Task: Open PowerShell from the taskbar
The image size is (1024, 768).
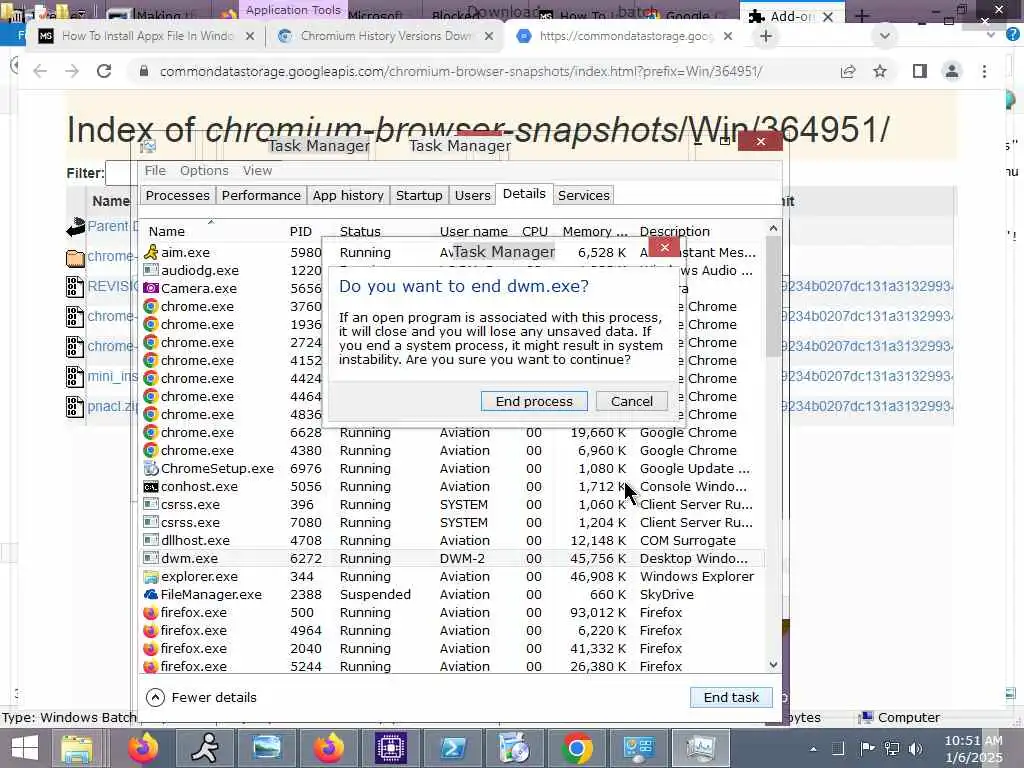Action: click(453, 748)
